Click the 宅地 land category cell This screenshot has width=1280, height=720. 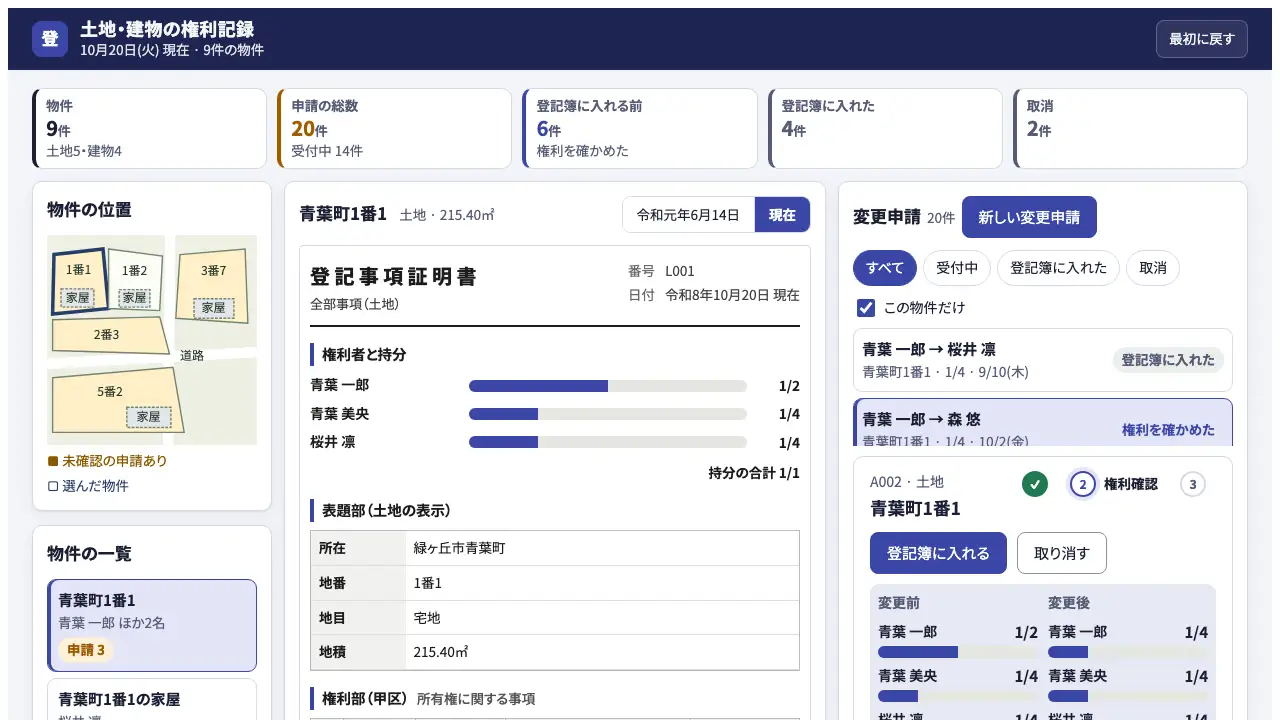[x=601, y=618]
